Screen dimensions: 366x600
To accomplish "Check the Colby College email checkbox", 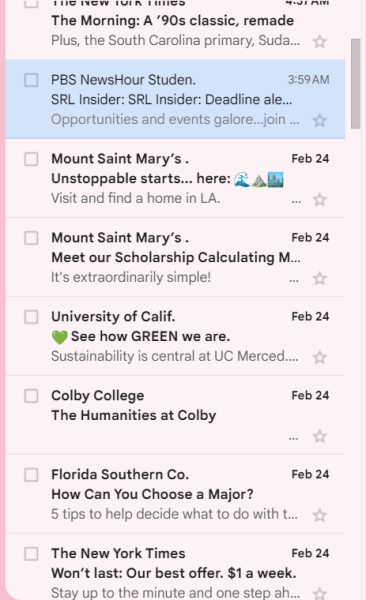I will [x=31, y=396].
